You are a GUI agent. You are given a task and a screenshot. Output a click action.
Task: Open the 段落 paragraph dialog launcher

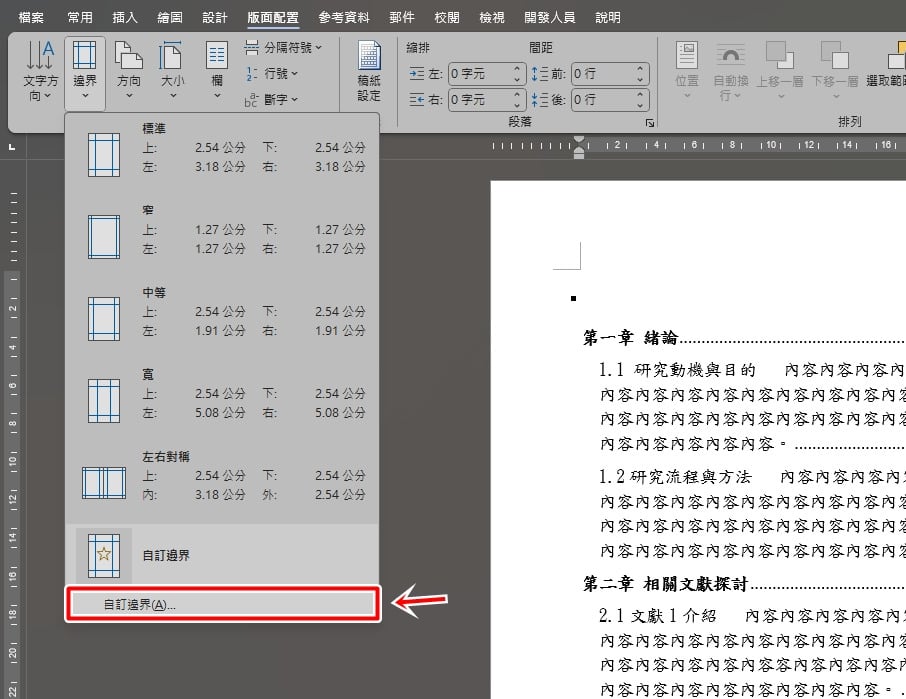(x=649, y=122)
